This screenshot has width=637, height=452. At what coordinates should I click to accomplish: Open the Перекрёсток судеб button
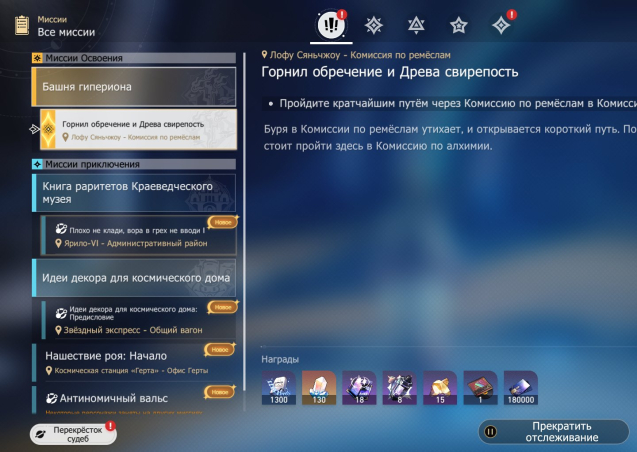click(72, 433)
